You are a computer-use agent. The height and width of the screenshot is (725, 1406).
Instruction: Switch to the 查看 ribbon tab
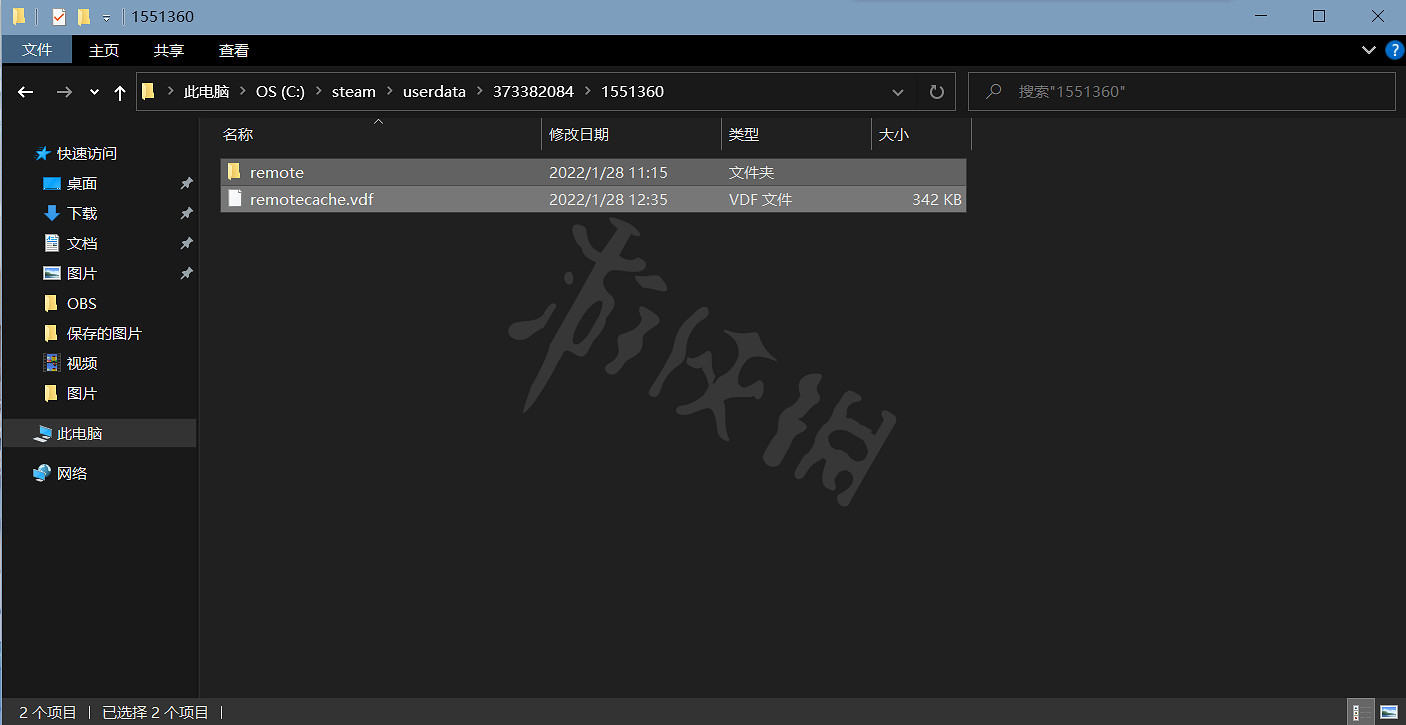click(233, 50)
